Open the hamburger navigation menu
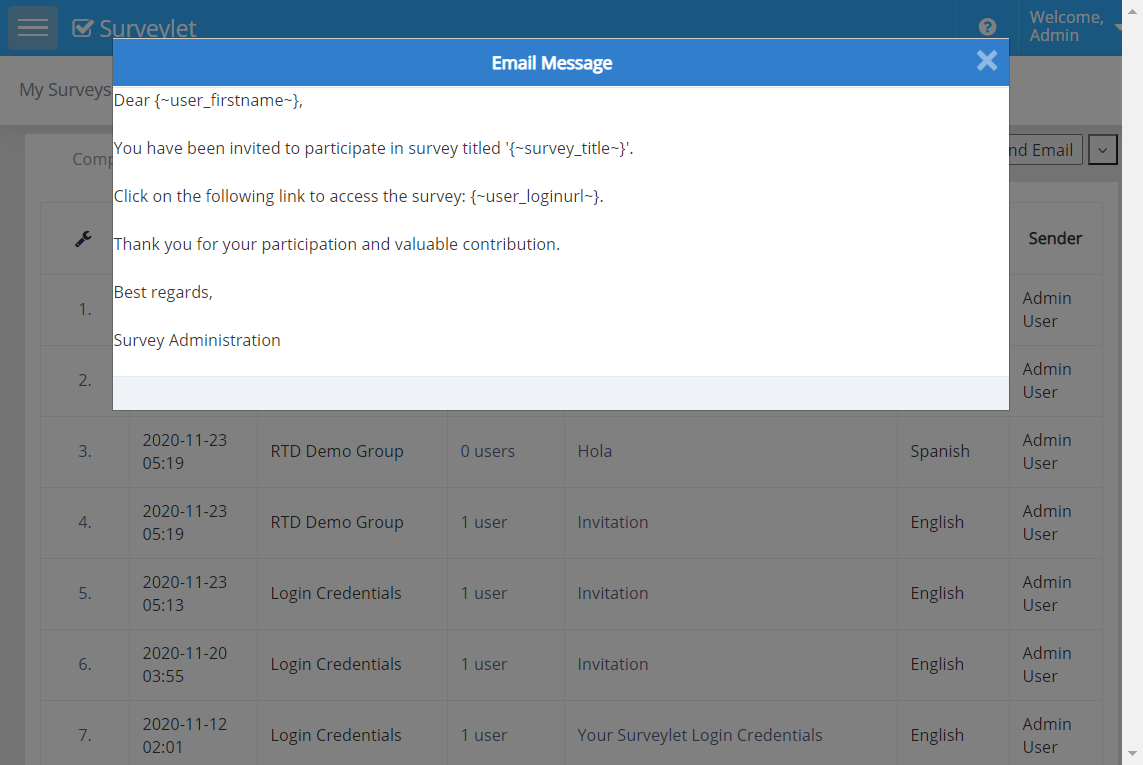 coord(33,28)
